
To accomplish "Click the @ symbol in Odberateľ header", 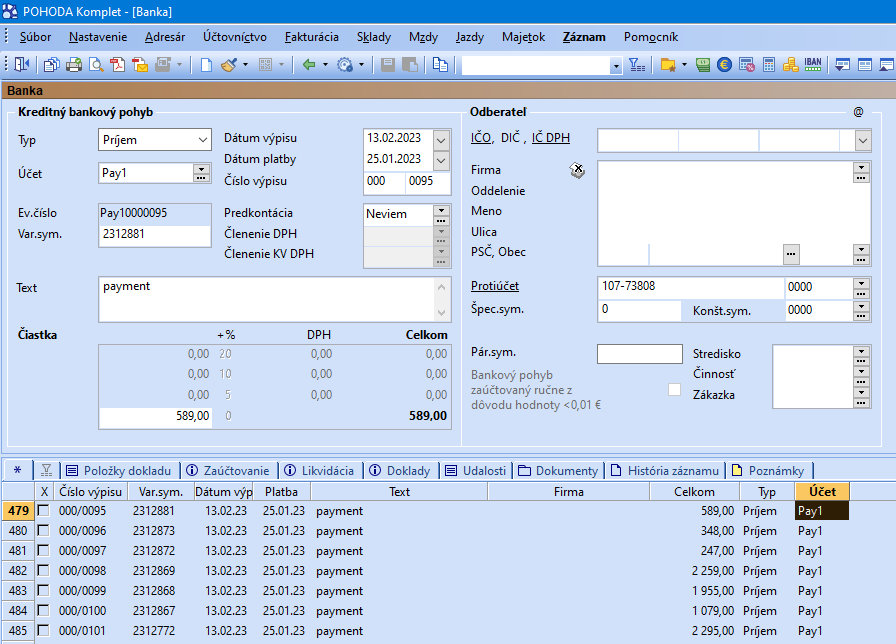I will click(858, 112).
